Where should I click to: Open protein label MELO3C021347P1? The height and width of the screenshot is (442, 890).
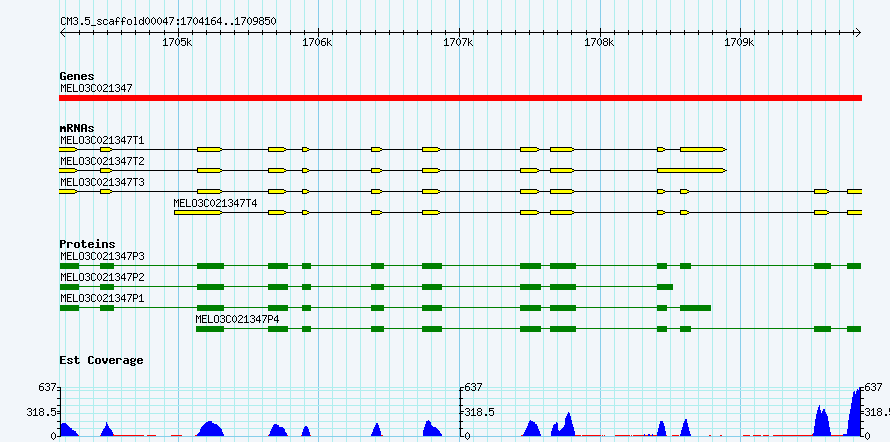(102, 298)
